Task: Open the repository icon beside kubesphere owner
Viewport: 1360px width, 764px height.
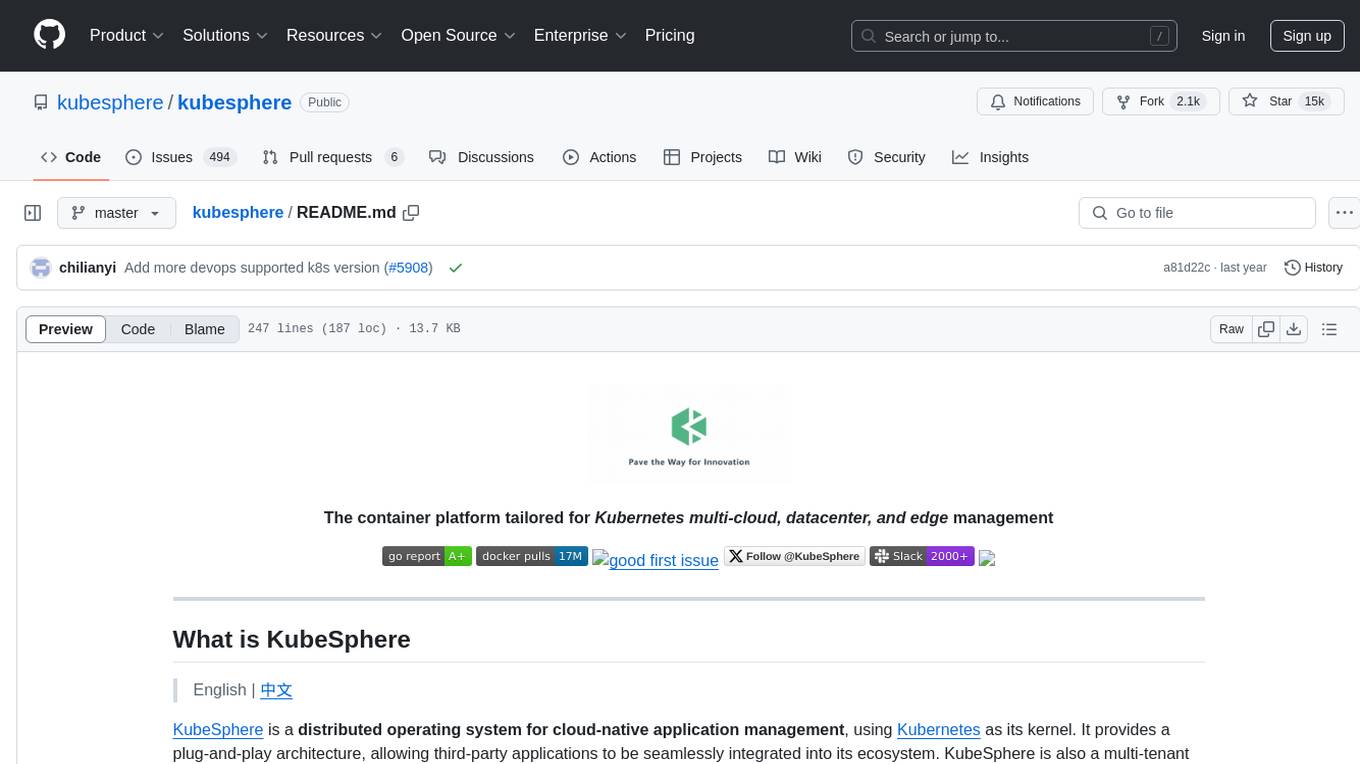Action: (40, 102)
